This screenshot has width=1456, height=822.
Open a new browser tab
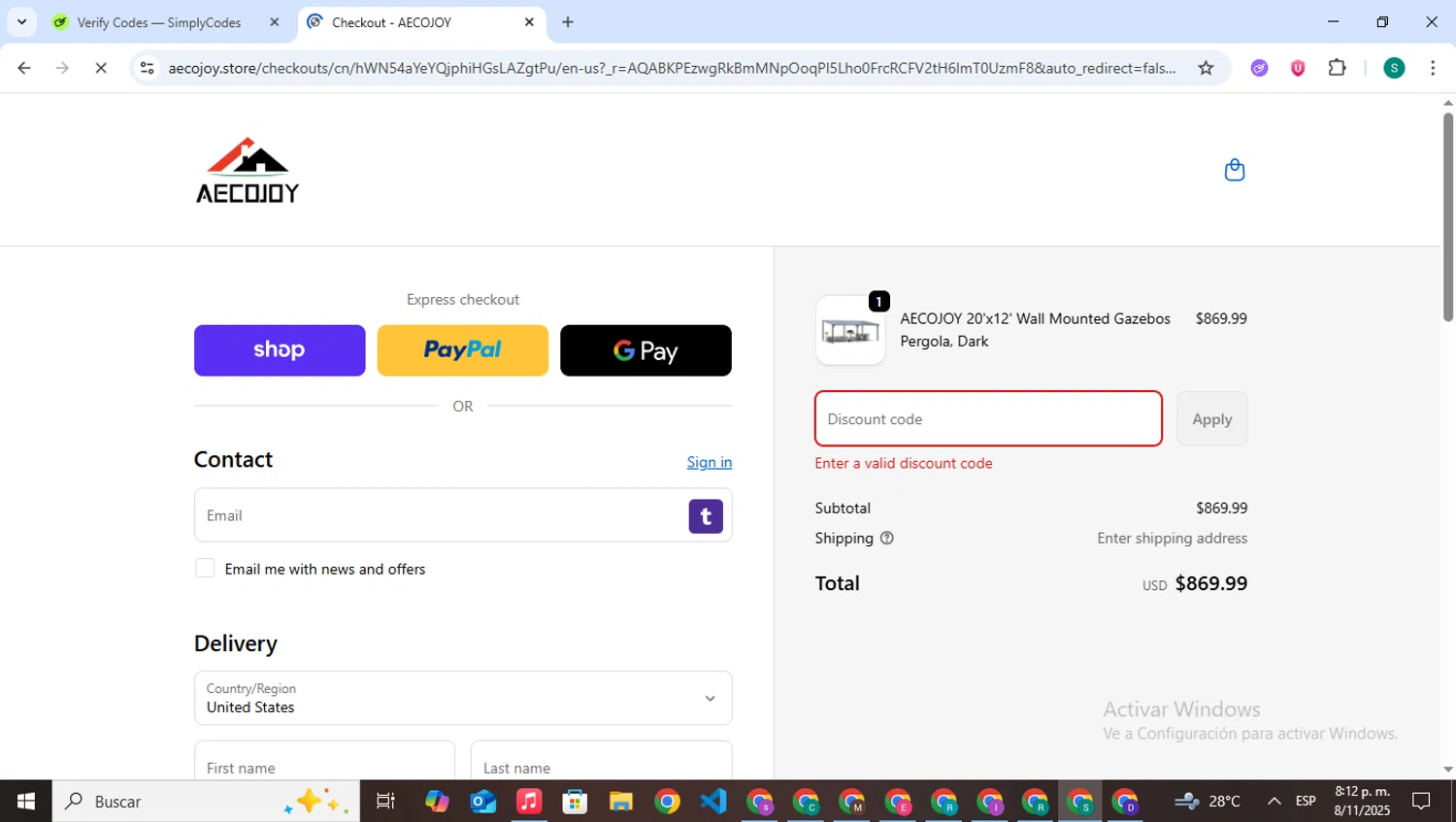tap(568, 21)
